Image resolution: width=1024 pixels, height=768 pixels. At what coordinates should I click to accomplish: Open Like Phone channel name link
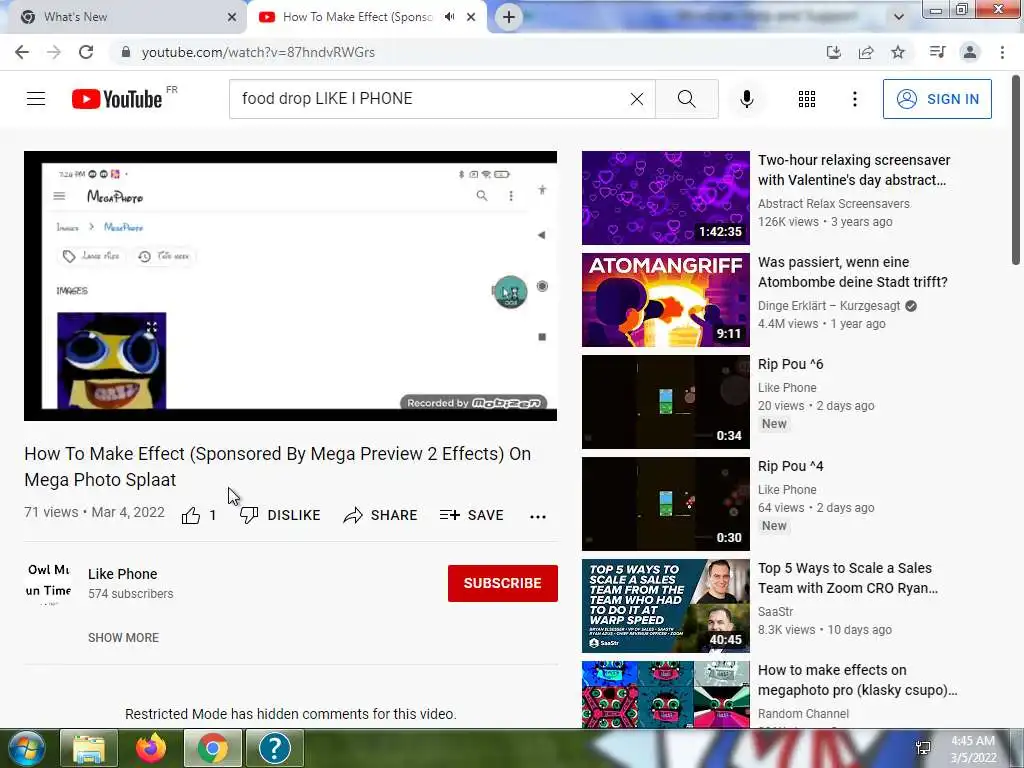[x=123, y=574]
